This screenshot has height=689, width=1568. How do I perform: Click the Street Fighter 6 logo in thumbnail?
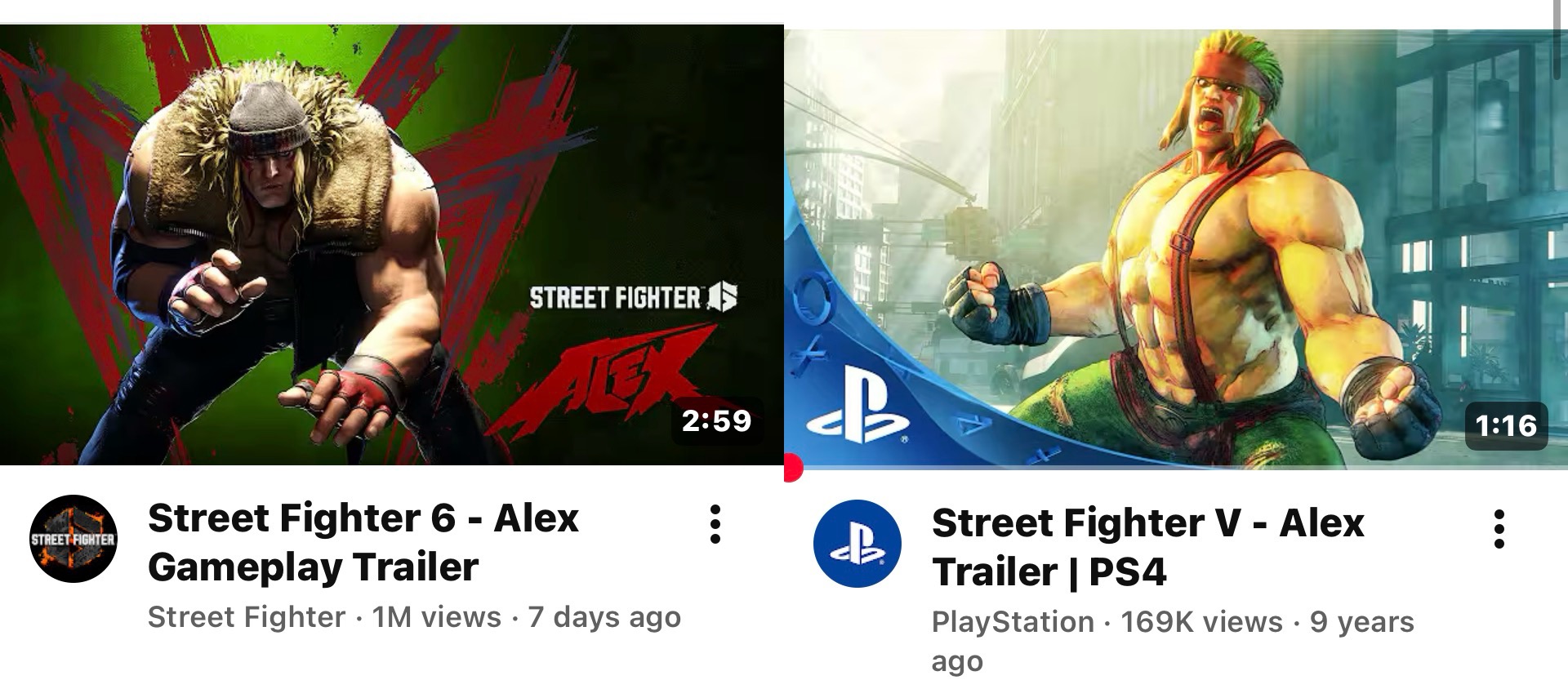tap(633, 297)
